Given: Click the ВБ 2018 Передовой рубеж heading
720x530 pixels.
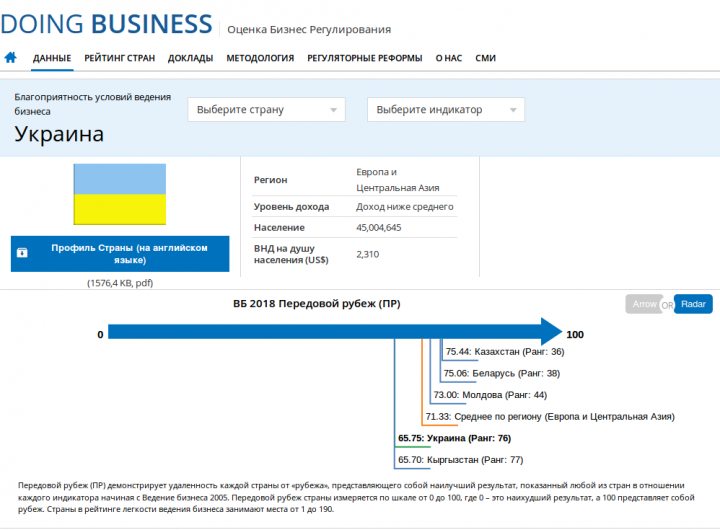Looking at the screenshot, I should 317,304.
